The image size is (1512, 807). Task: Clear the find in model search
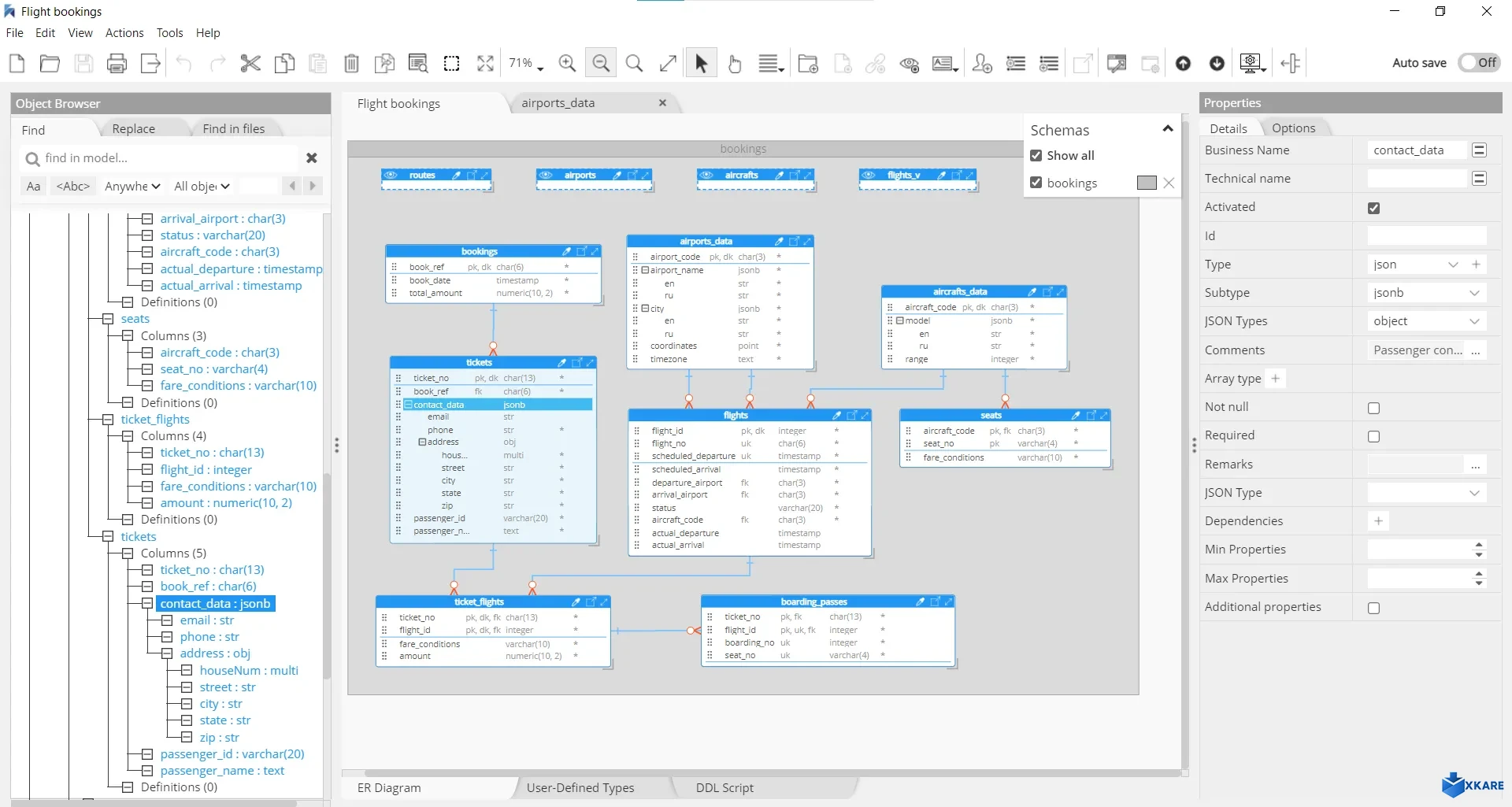click(312, 158)
